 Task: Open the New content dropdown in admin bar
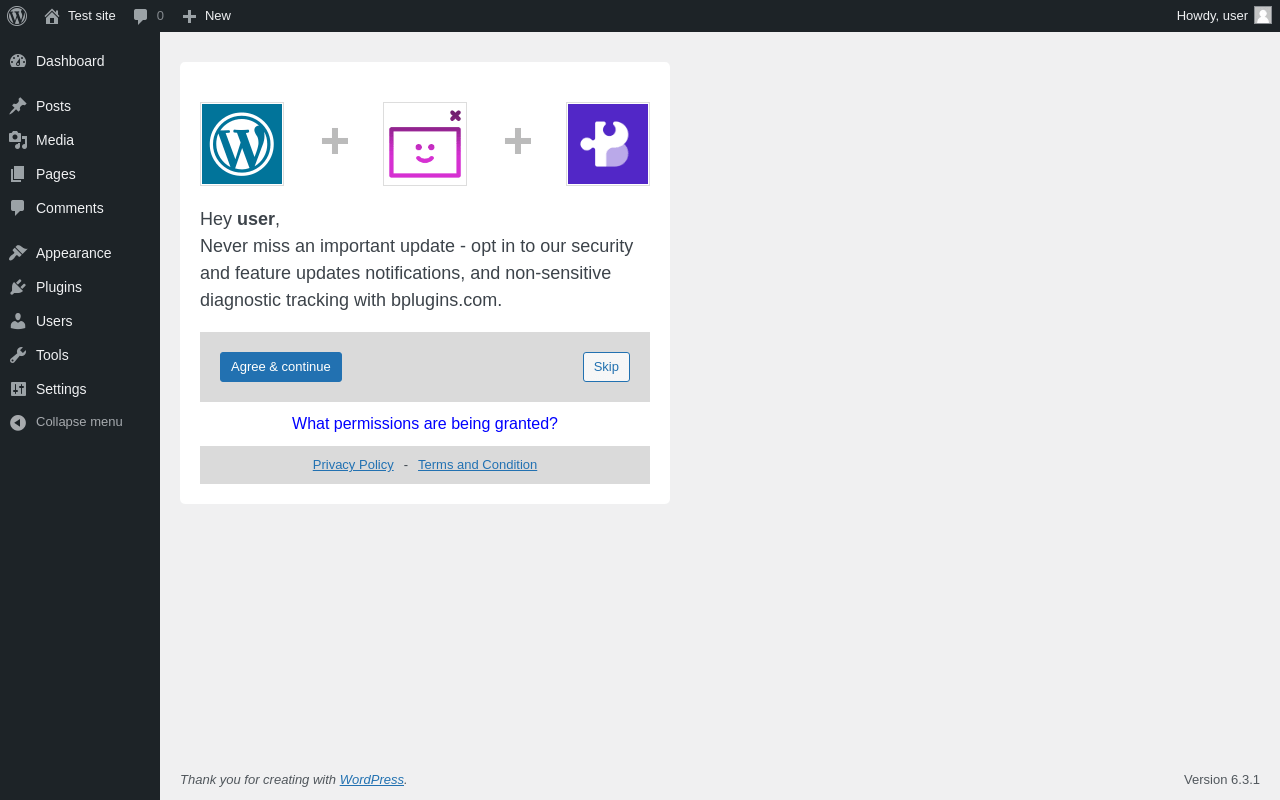pos(207,16)
